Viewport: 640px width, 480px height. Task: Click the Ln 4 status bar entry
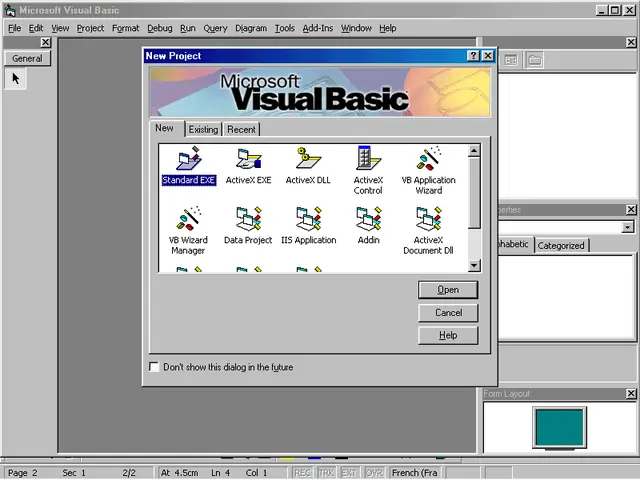tap(220, 473)
